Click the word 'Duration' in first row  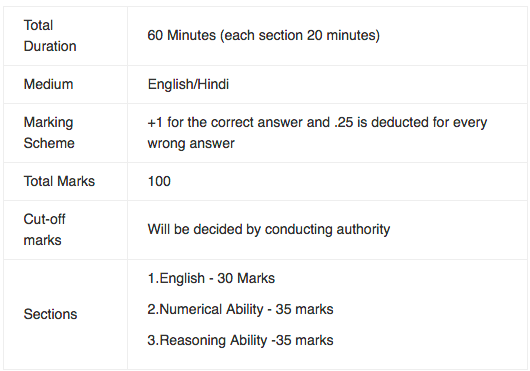pos(50,46)
